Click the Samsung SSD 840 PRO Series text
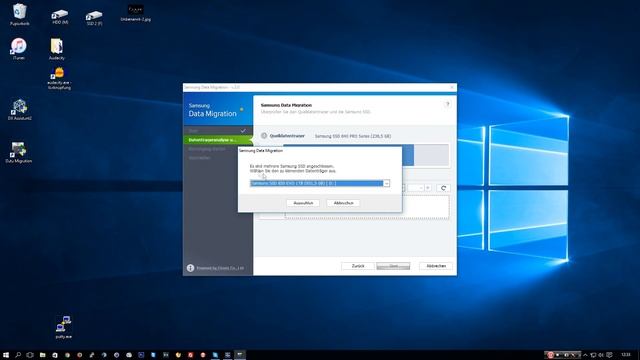This screenshot has height=360, width=640. click(x=353, y=136)
